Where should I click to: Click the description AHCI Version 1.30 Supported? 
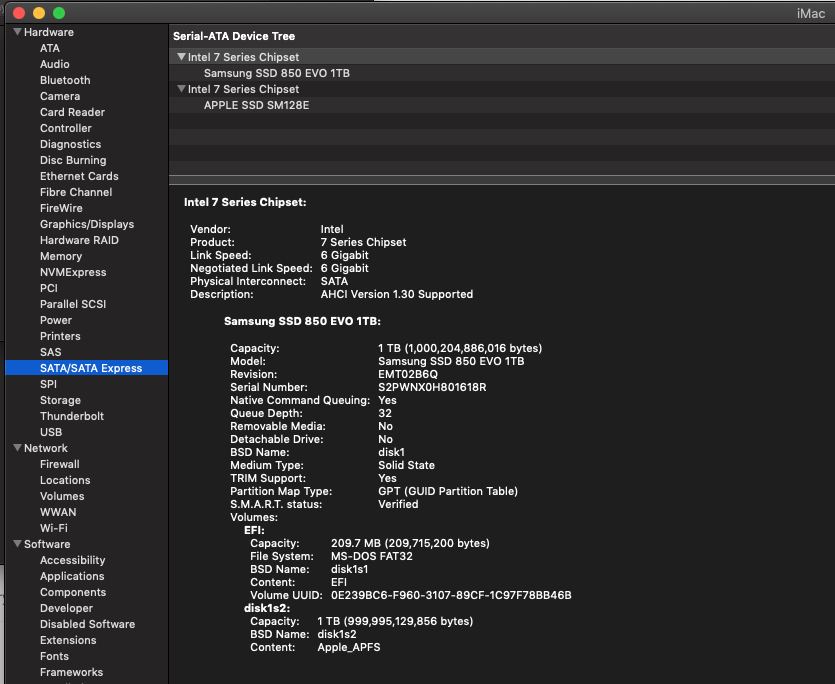click(x=397, y=294)
